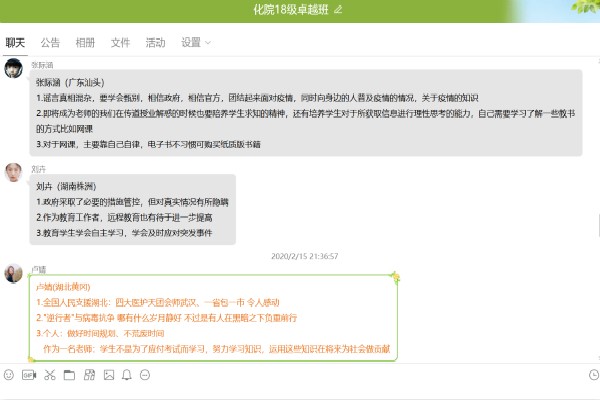This screenshot has height=400, width=600.
Task: Open the group apps icon in toolbar
Action: pyautogui.click(x=88, y=375)
